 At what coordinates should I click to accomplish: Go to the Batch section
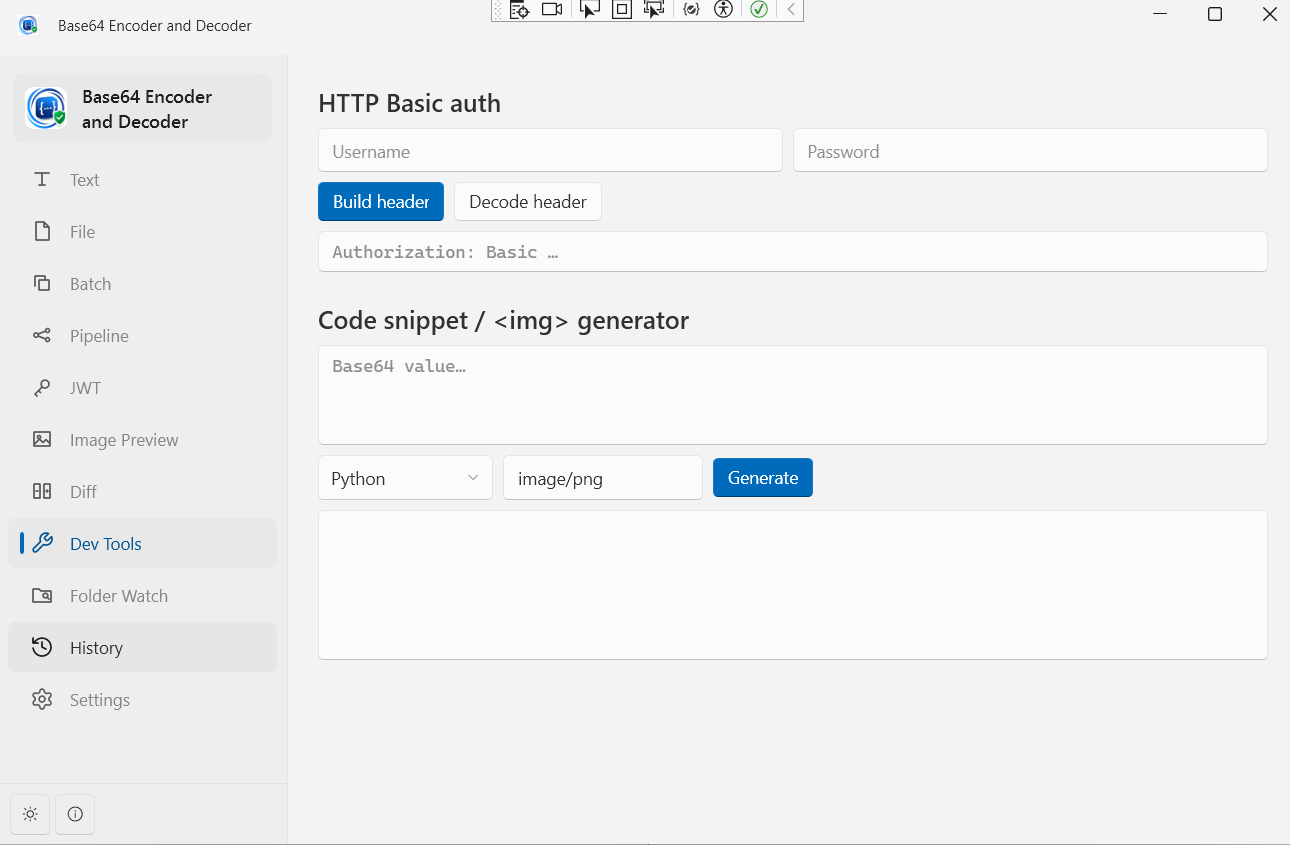[142, 284]
